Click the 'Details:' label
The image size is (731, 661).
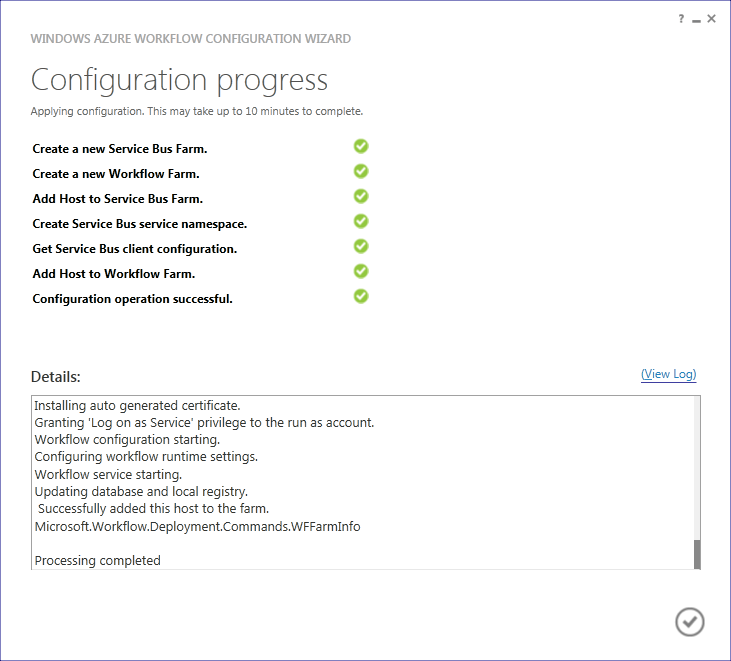(x=55, y=377)
